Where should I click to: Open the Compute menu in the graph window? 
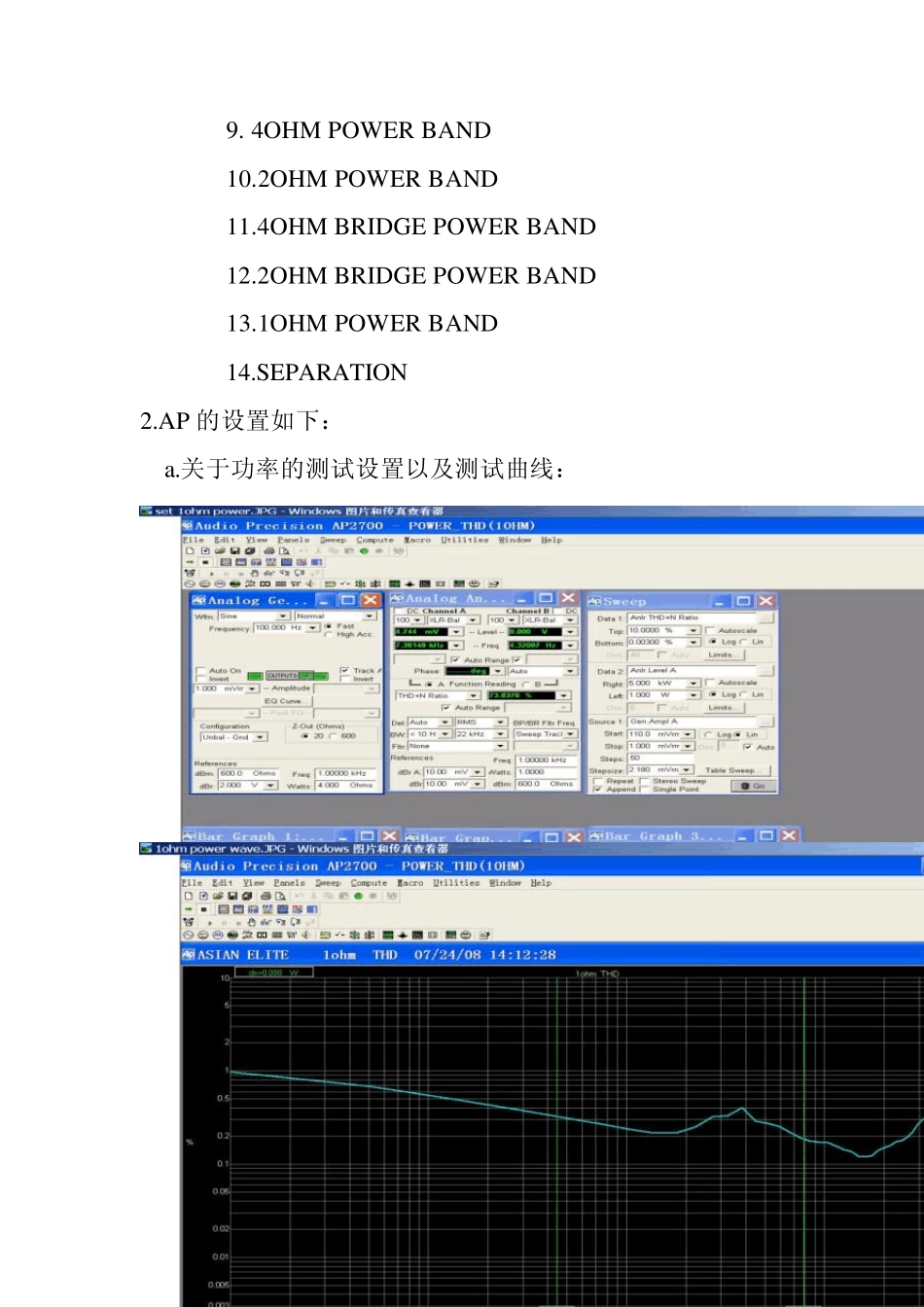point(369,883)
